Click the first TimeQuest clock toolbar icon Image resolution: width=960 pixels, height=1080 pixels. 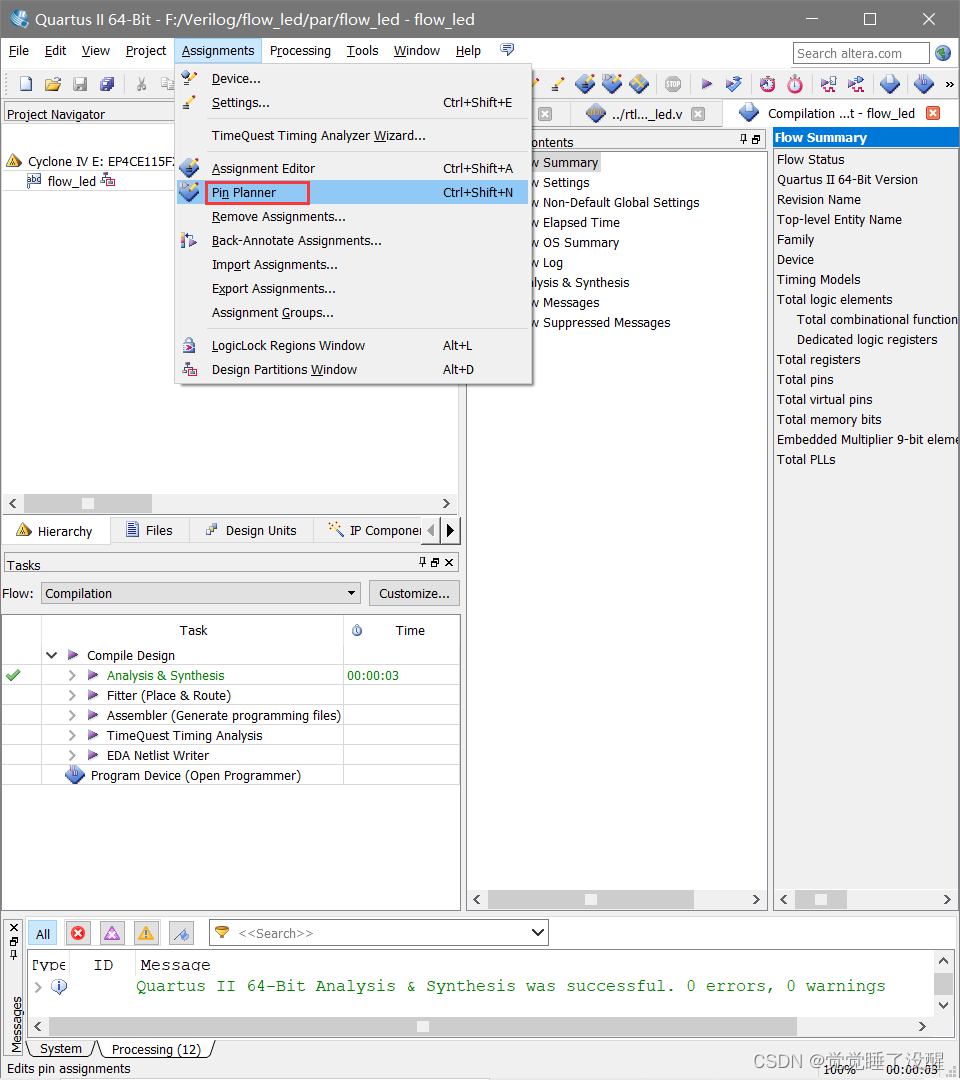[x=767, y=84]
